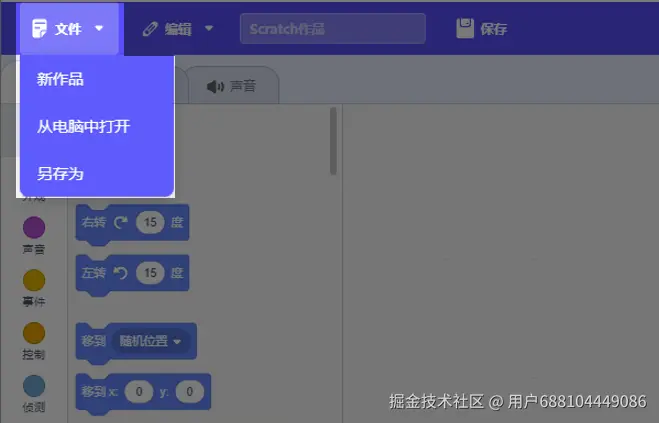659x423 pixels.
Task: Click the speaker icon on 声音 tab
Action: pyautogui.click(x=215, y=87)
